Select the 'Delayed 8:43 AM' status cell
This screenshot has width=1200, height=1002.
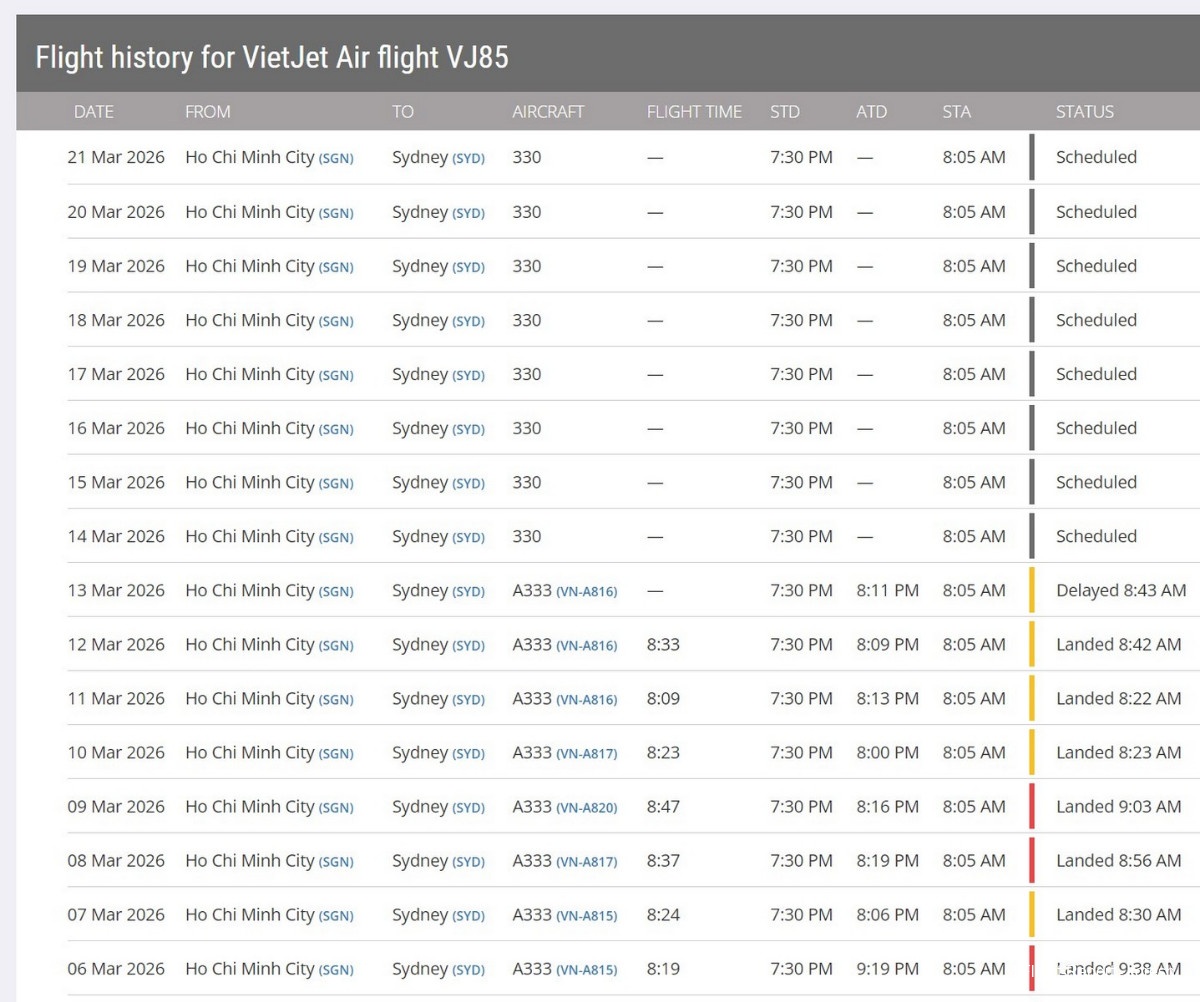point(1121,590)
